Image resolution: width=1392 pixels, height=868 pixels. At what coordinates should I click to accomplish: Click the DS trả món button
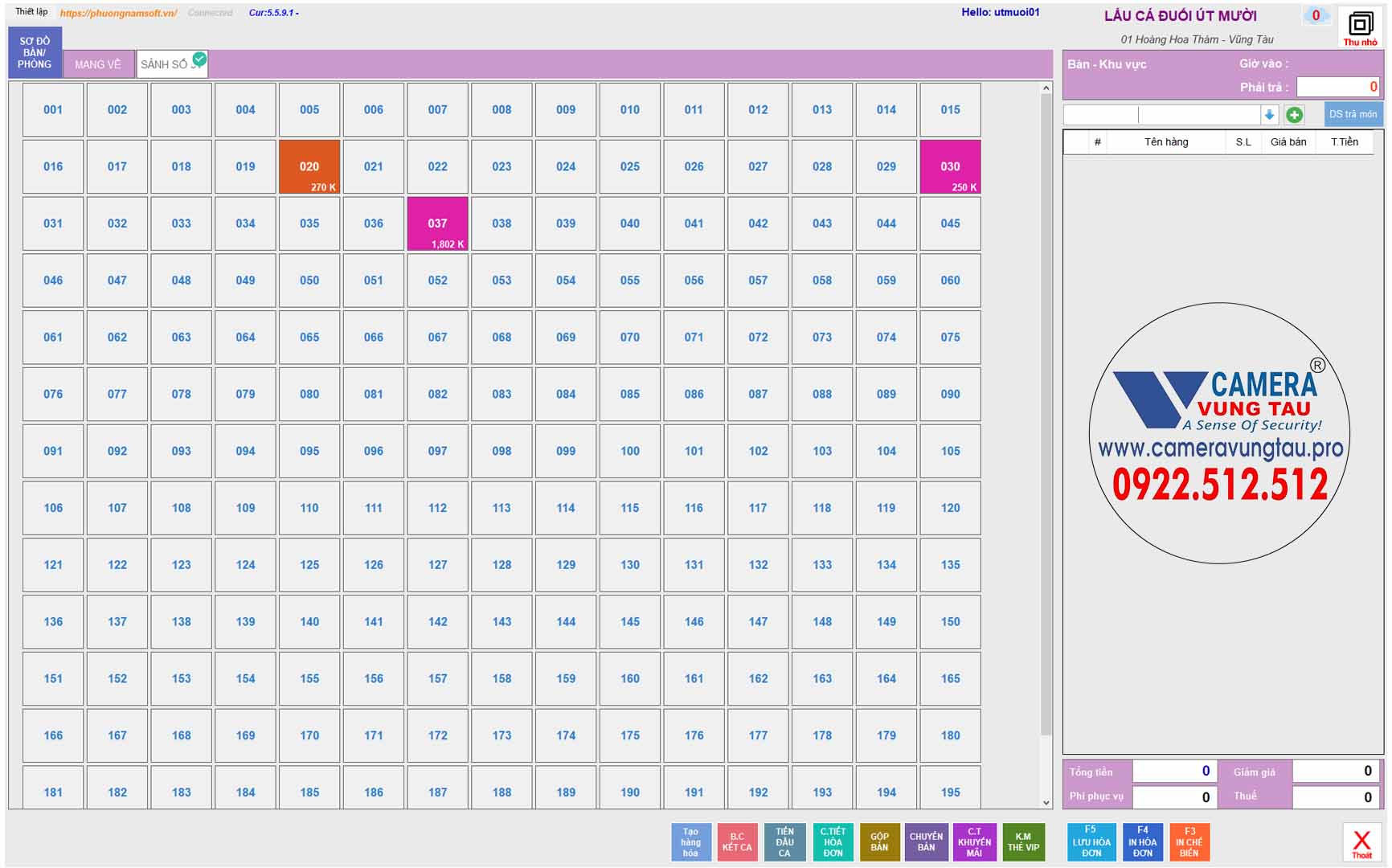click(x=1353, y=114)
